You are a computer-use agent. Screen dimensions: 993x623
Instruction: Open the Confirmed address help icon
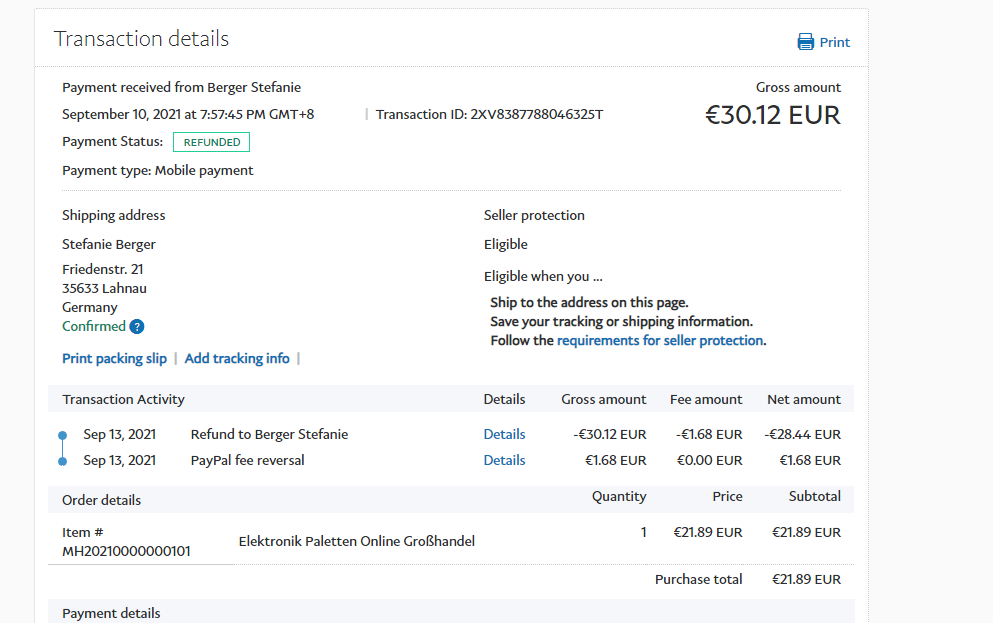(x=137, y=327)
